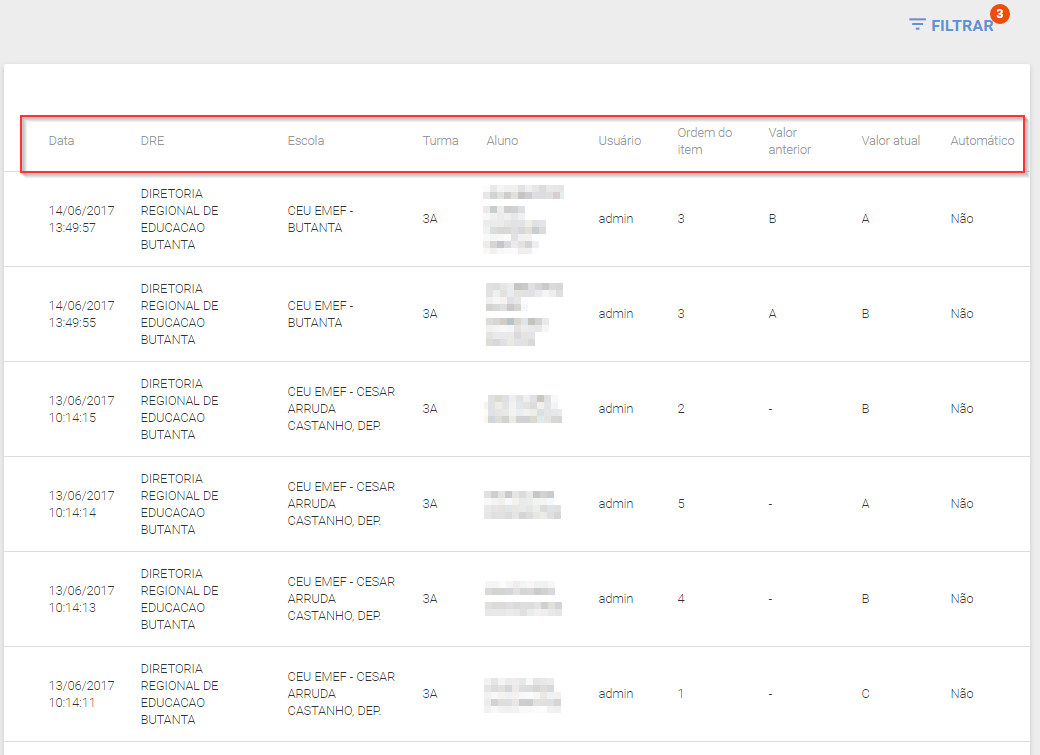Select date 13/06/2017 10:14:13
Screen dimensions: 1040x755
point(81,598)
